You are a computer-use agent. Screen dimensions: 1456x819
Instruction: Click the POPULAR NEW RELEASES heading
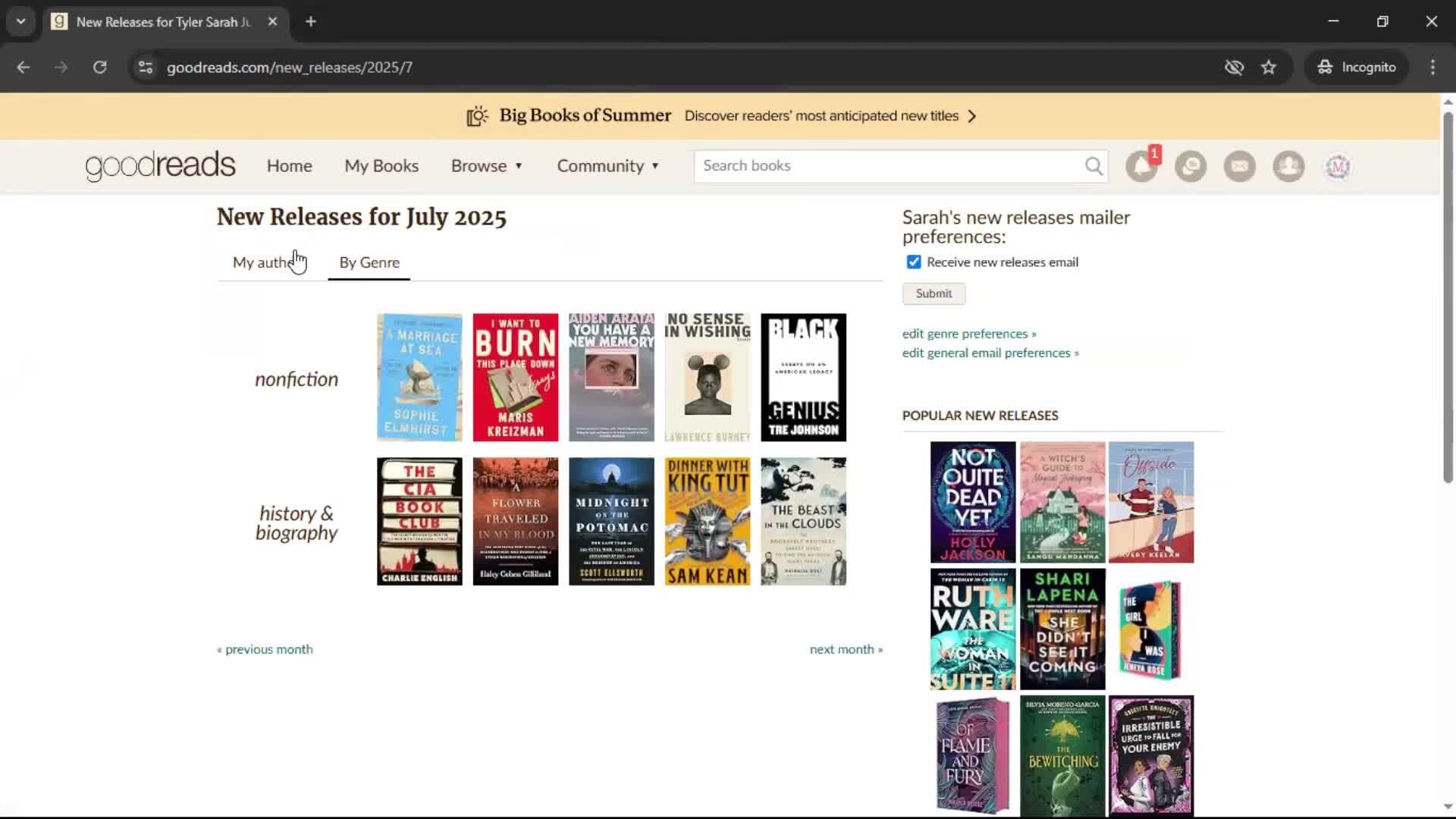[981, 416]
